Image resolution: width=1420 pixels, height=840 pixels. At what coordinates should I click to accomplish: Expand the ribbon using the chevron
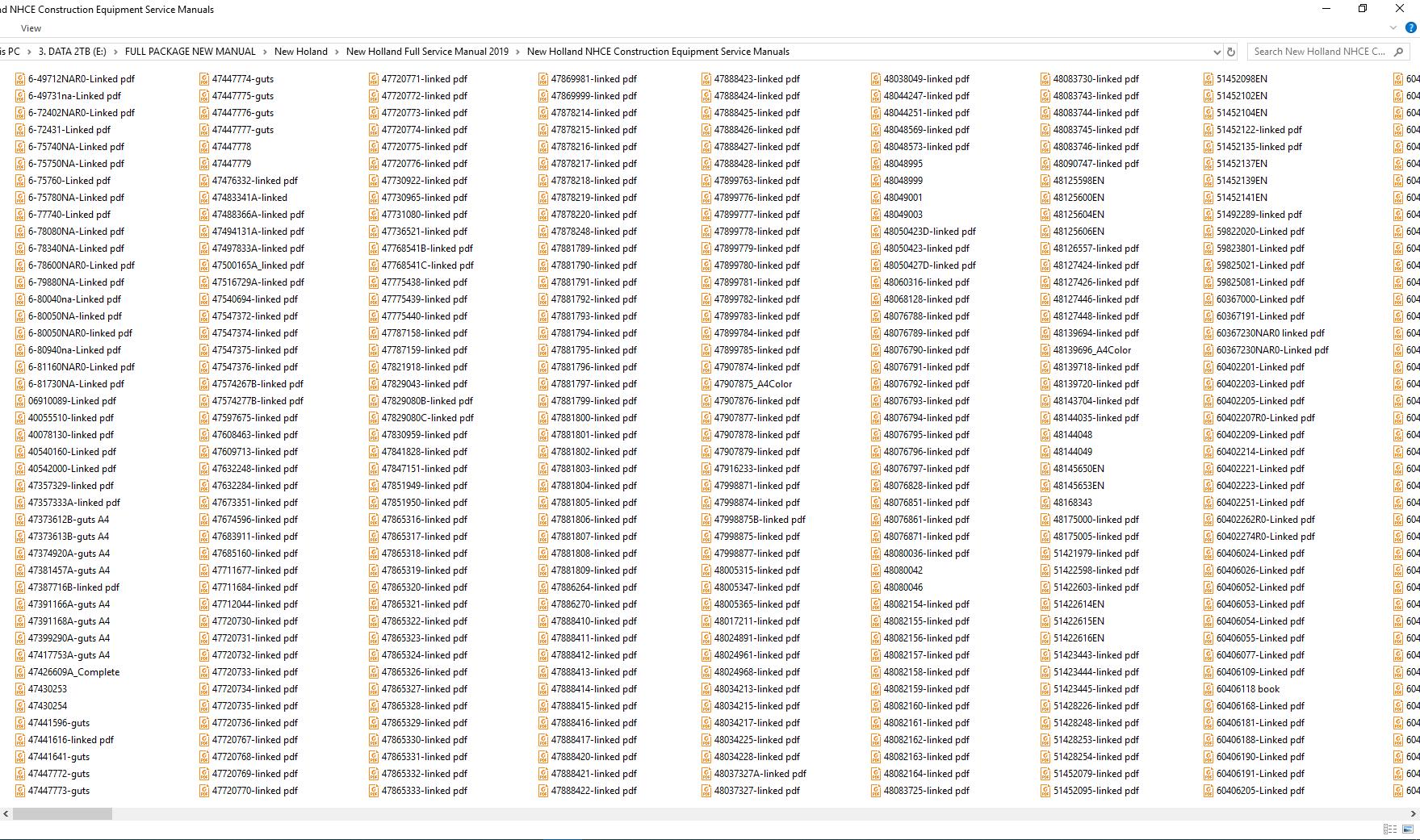pos(1393,28)
